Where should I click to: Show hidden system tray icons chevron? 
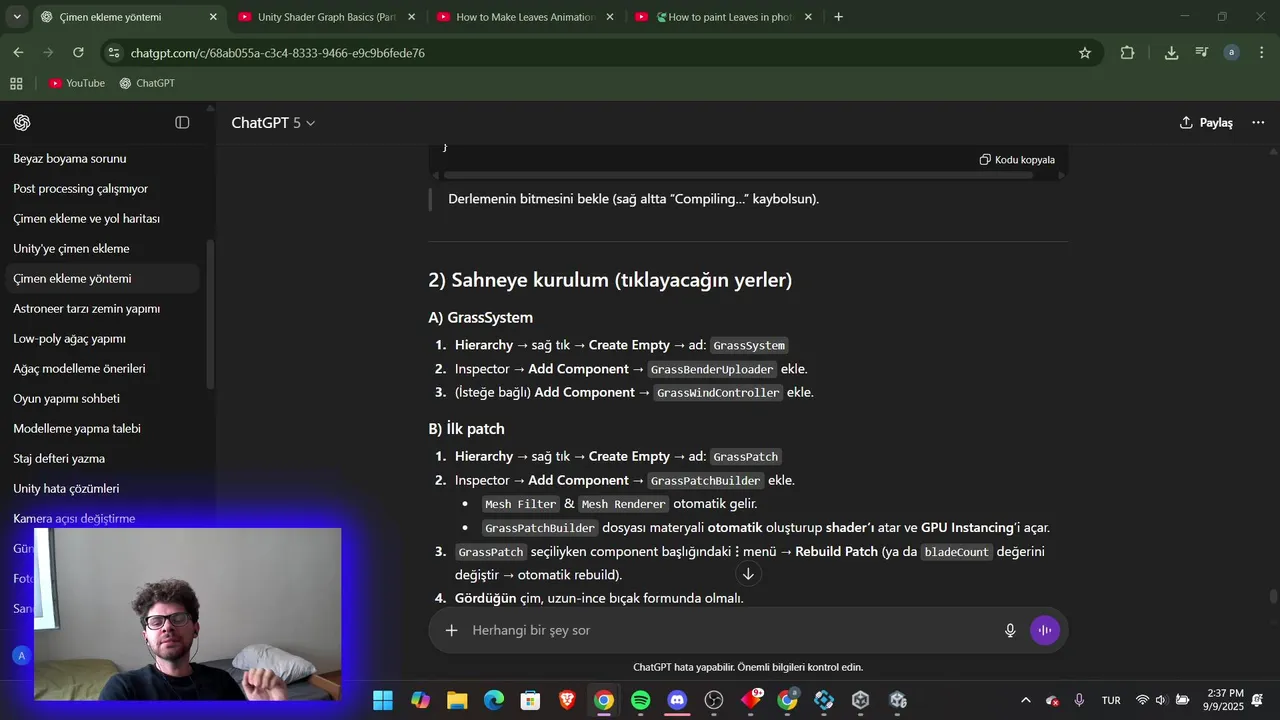pos(1025,700)
